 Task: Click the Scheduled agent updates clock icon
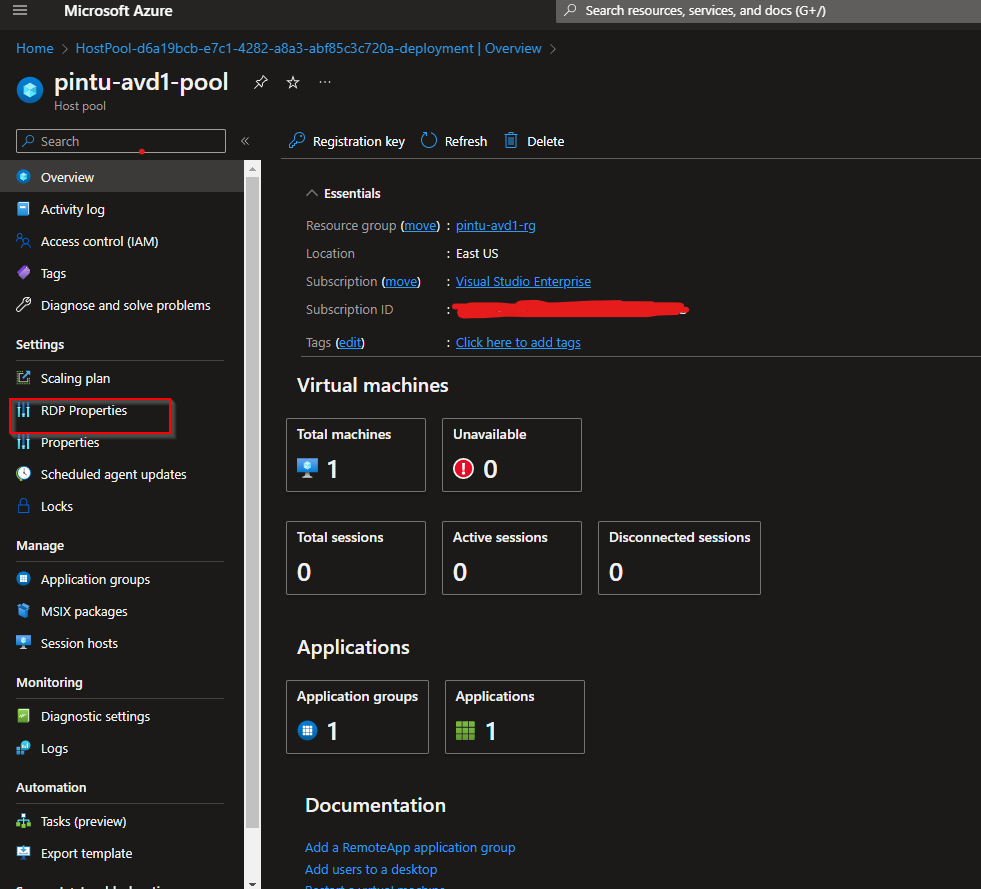(x=23, y=474)
